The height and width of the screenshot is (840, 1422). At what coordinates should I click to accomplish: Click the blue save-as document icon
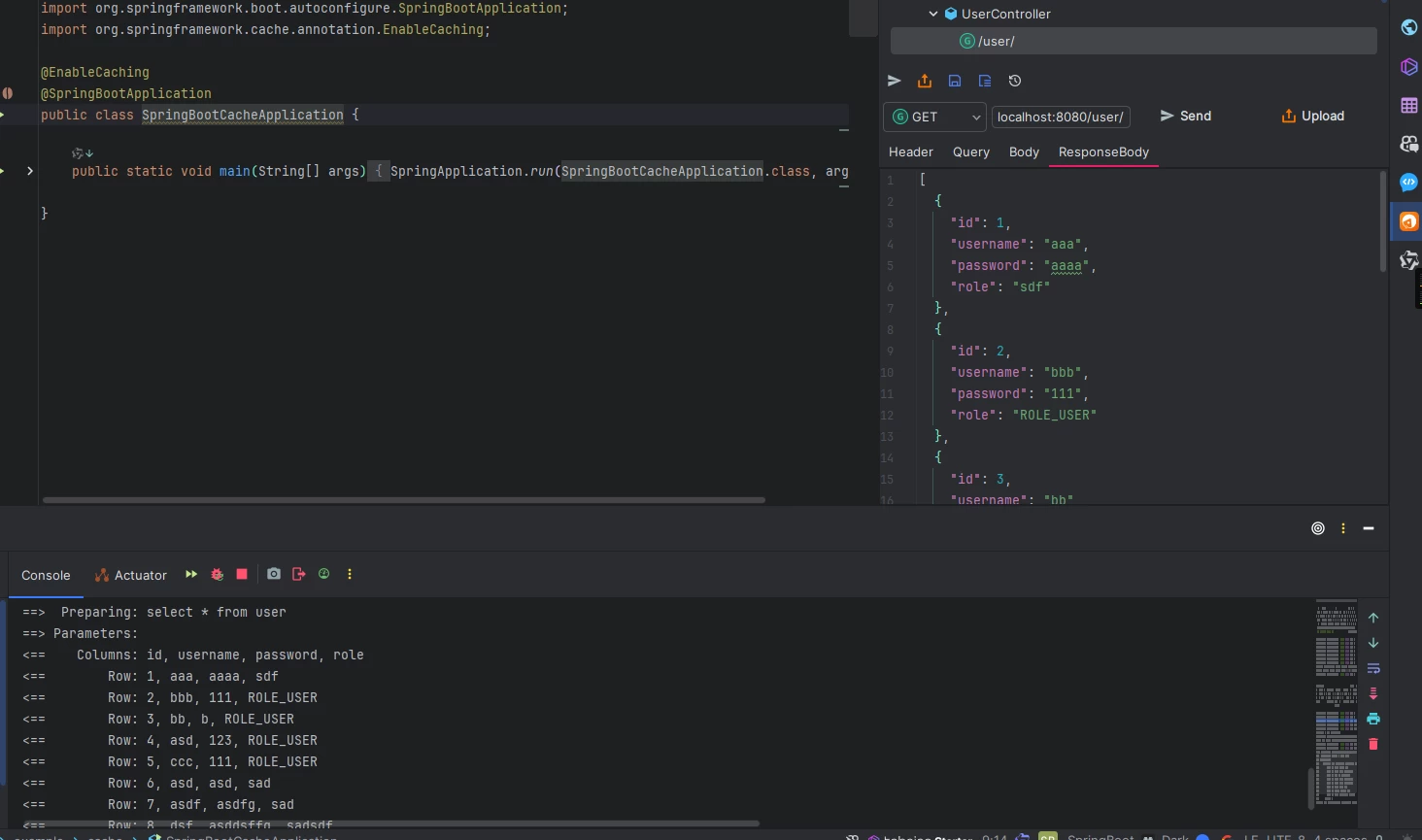pos(985,81)
